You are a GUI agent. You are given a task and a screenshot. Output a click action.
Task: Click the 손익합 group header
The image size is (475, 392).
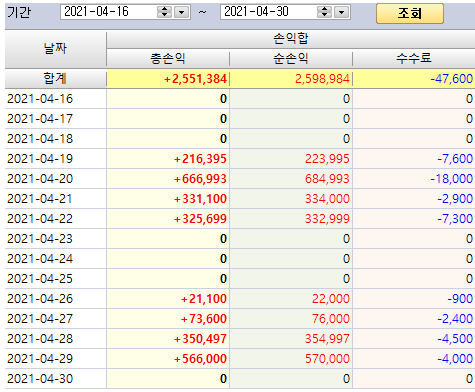click(x=291, y=39)
